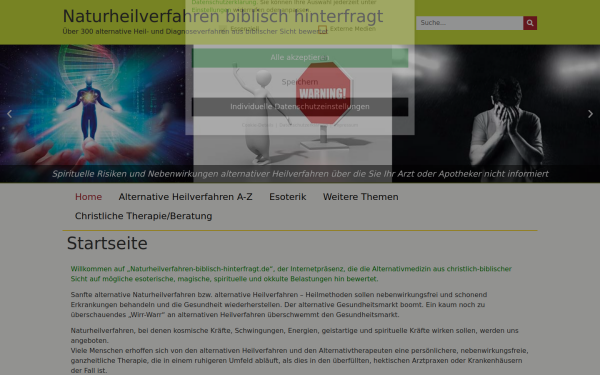Click the tagline 'Über 300 alternative Heil- und Diagnoseverfahren'
600x375 pixels.
click(x=195, y=31)
